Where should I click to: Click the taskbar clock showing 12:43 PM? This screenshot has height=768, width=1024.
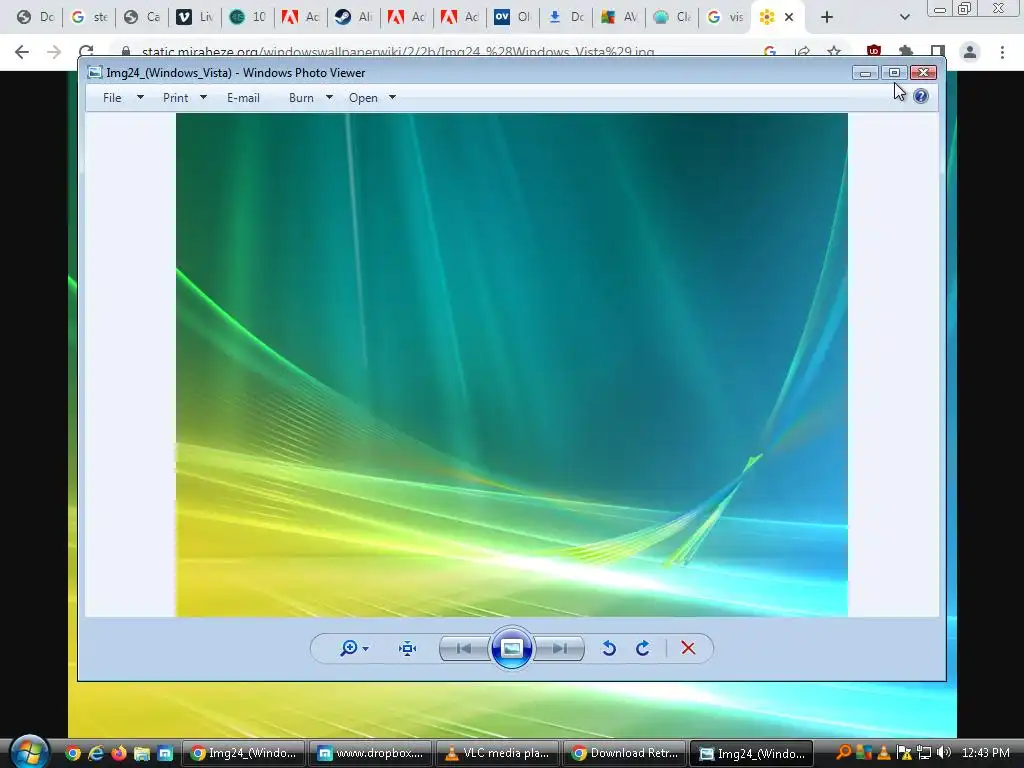pos(985,753)
